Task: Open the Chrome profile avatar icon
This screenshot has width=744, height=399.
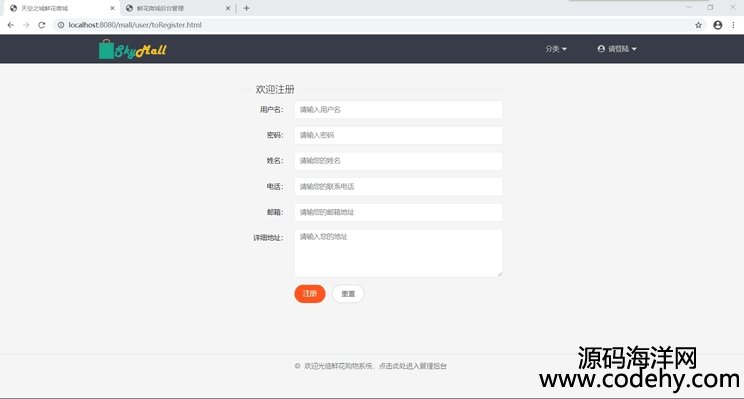Action: pos(717,25)
